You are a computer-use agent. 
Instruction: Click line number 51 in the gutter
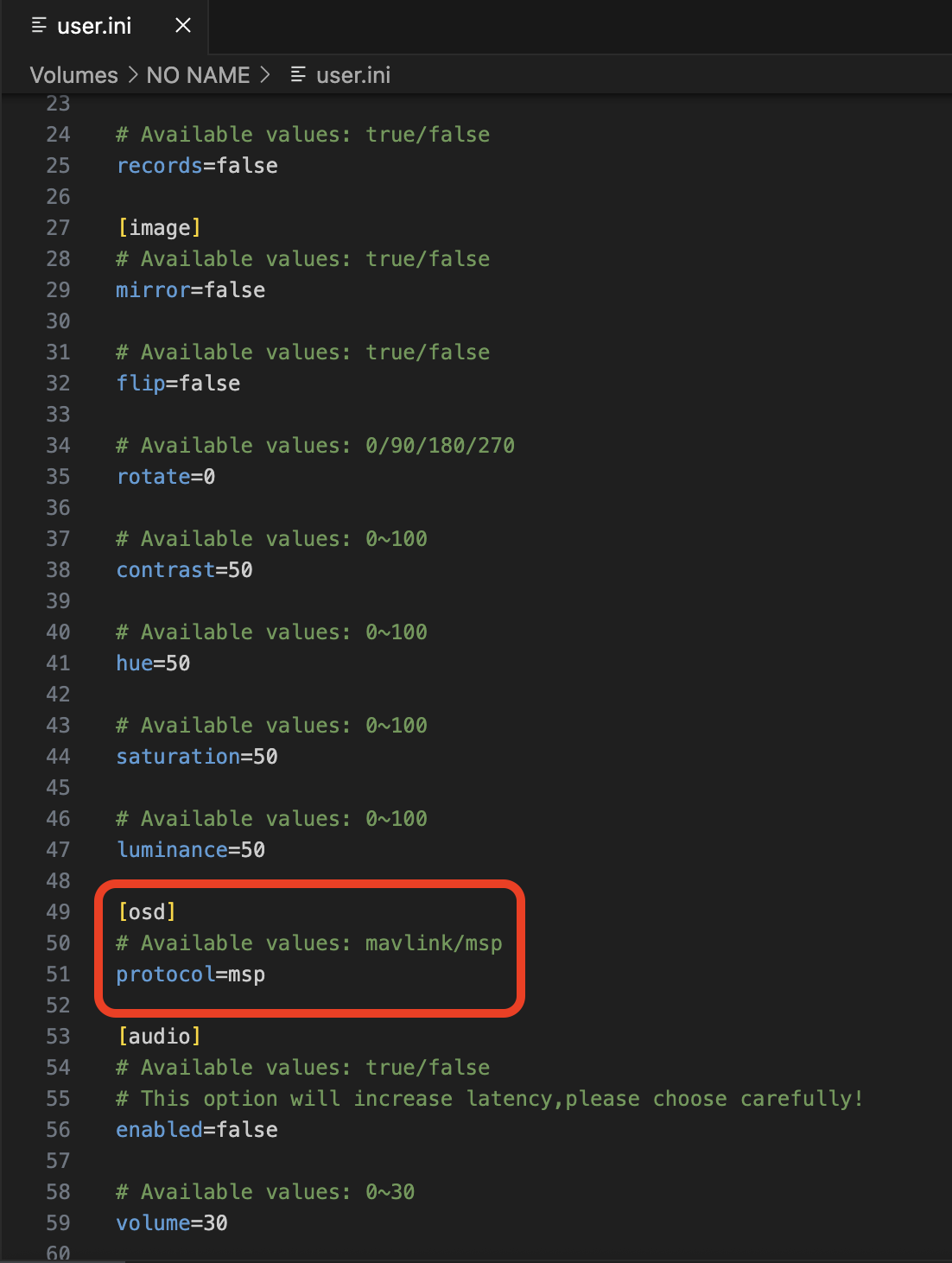[x=58, y=974]
